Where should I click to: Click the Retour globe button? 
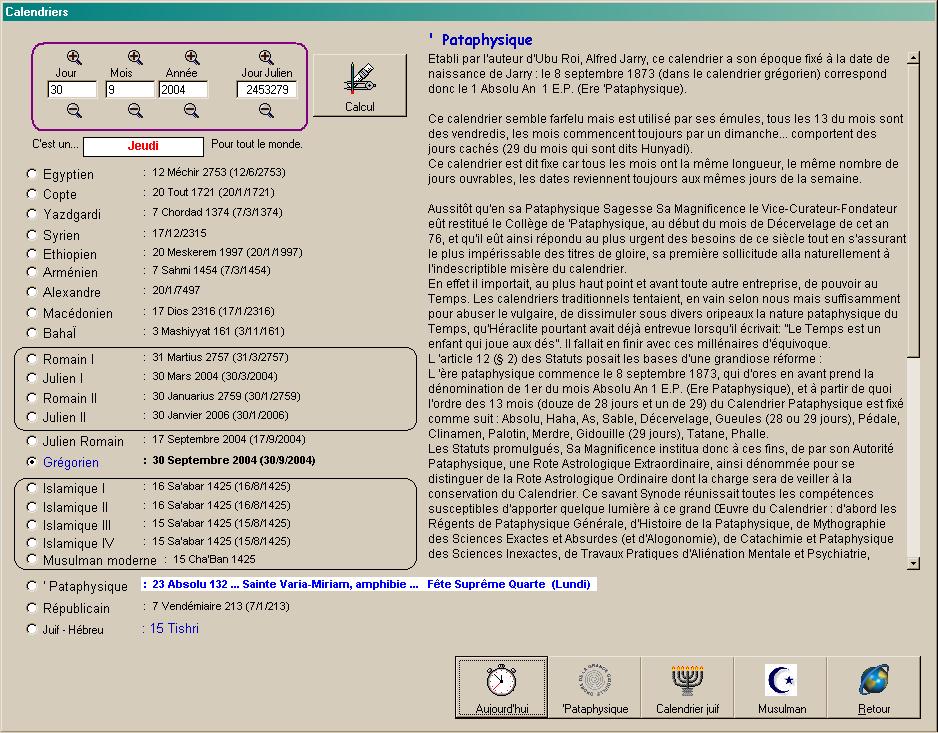point(873,687)
